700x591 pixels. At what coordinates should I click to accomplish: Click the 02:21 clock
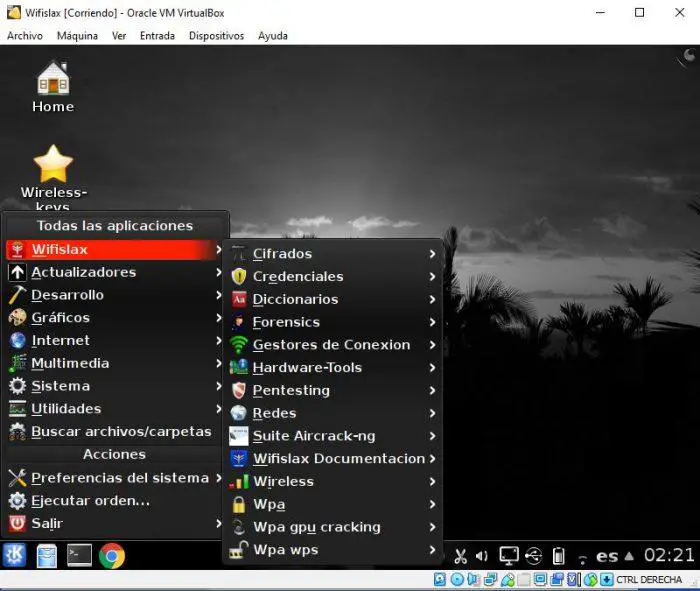point(669,555)
